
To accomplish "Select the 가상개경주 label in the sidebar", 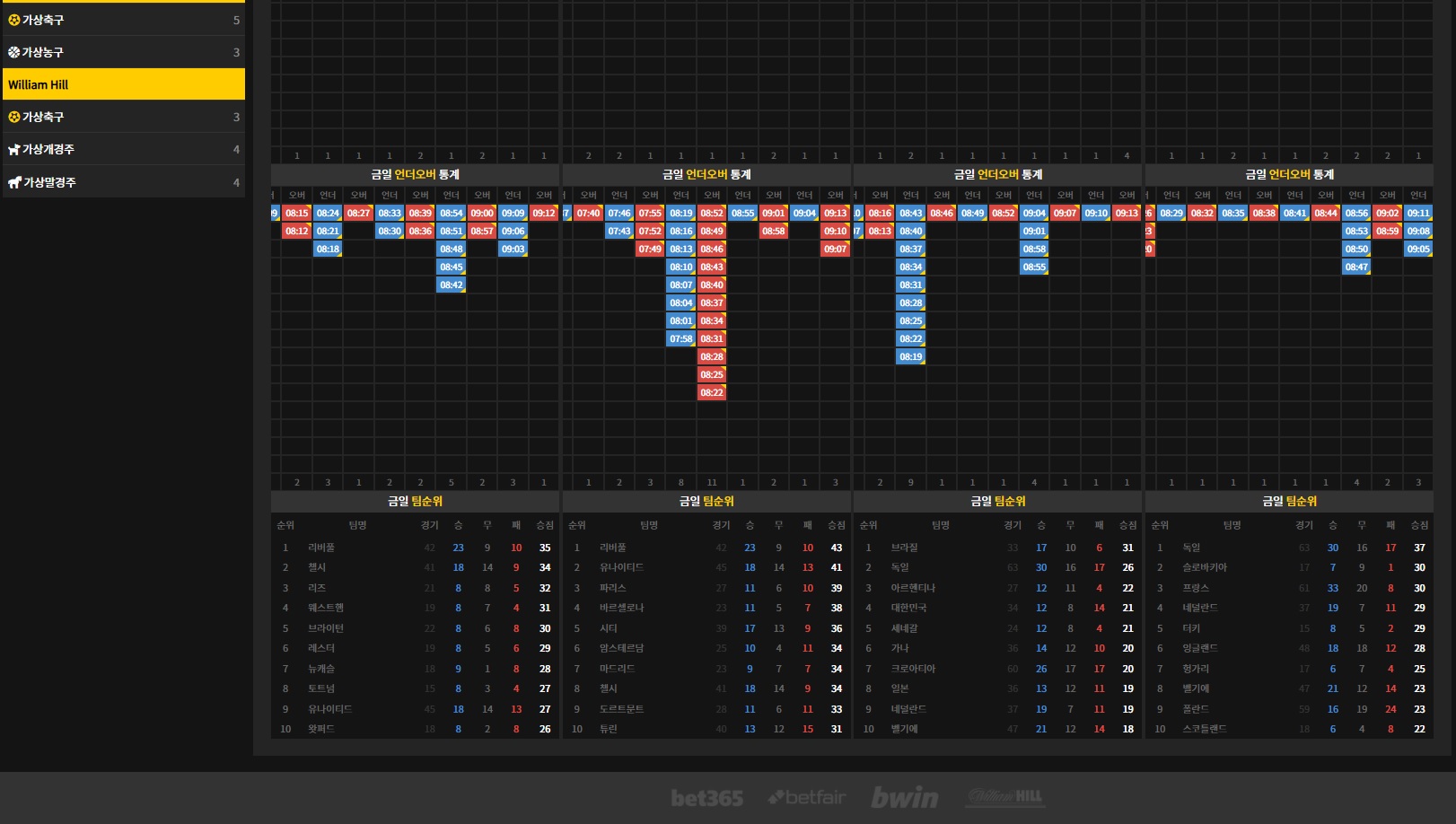I will tap(48, 150).
